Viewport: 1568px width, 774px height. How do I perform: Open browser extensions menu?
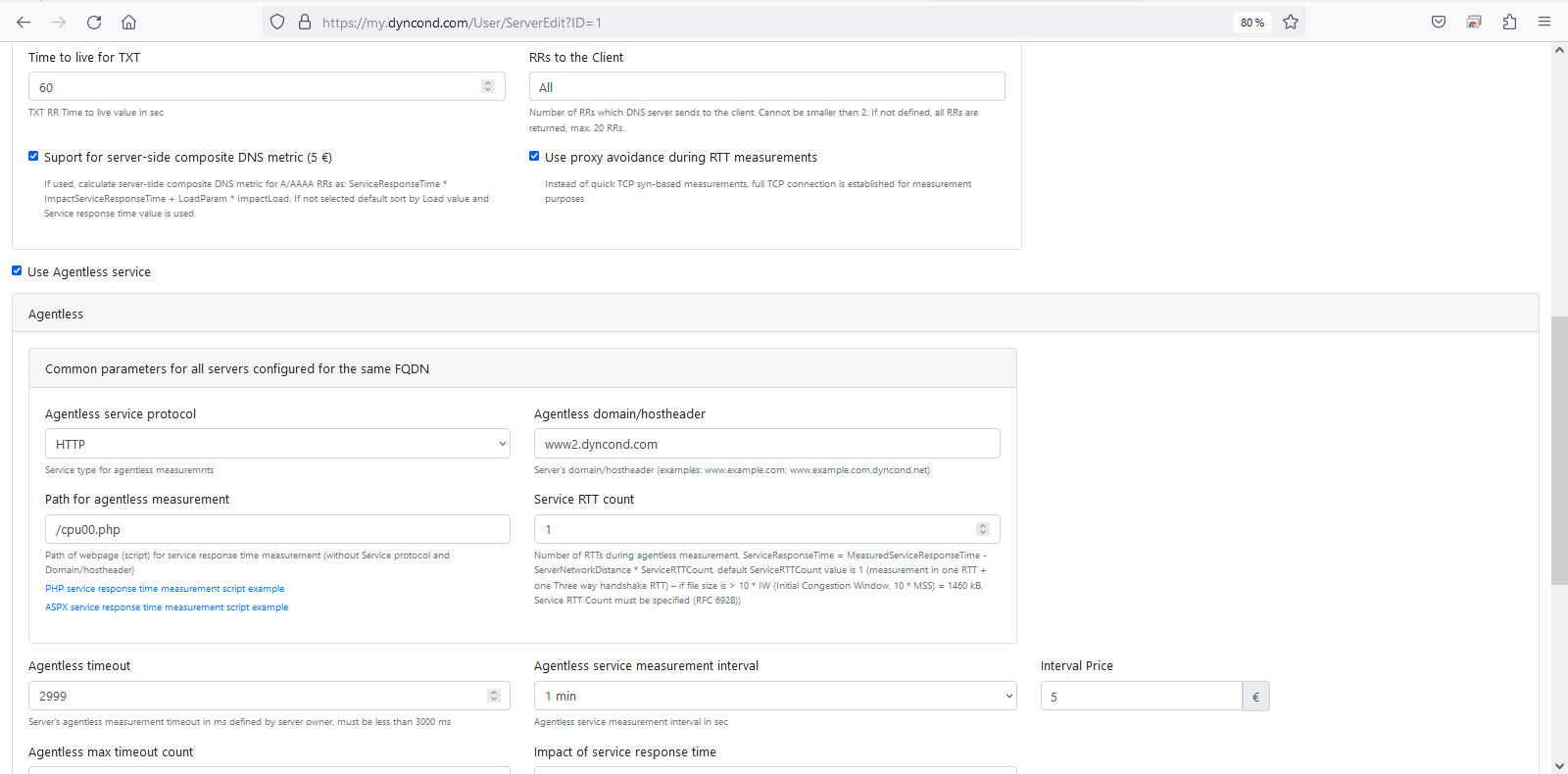click(1509, 22)
